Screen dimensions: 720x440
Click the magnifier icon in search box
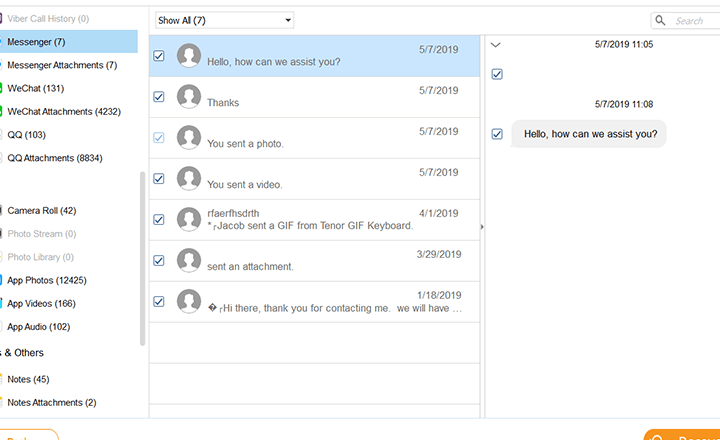point(660,20)
